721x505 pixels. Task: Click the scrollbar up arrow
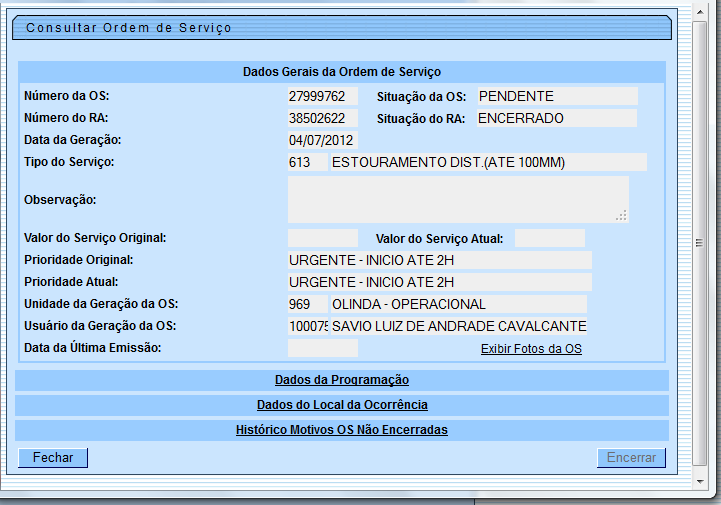click(x=700, y=10)
